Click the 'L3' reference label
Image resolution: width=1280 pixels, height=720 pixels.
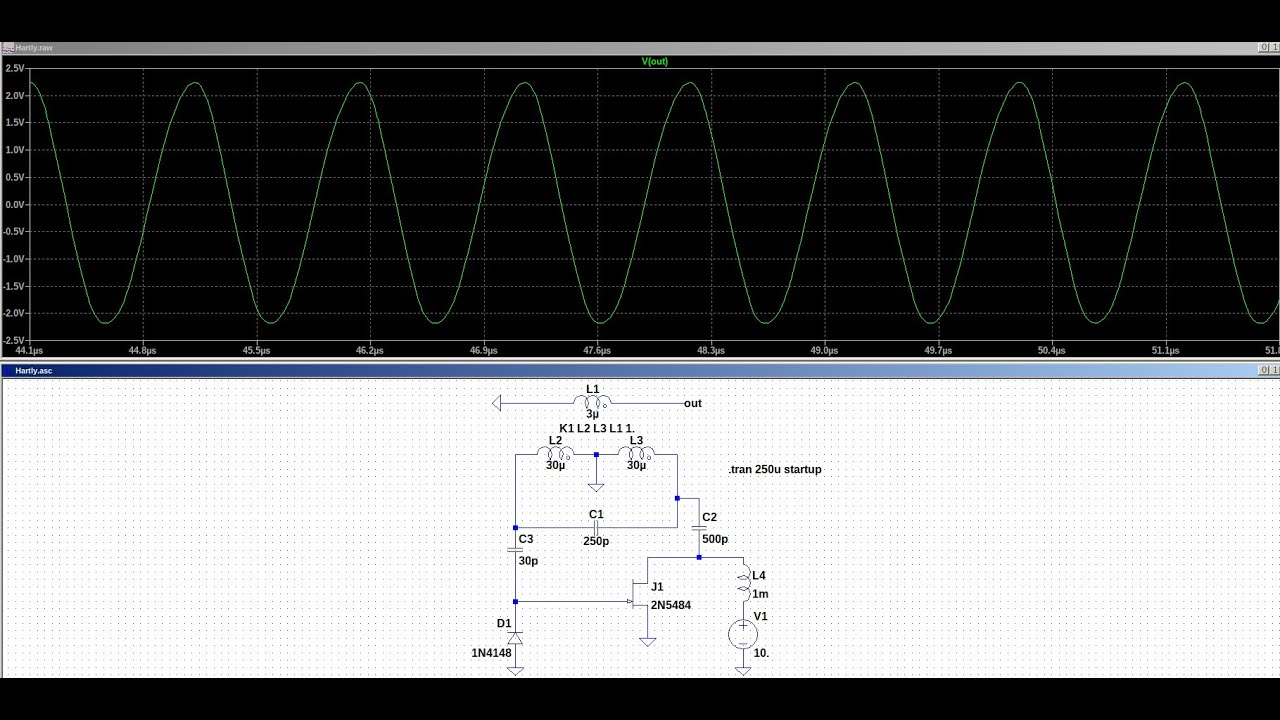[x=636, y=440]
